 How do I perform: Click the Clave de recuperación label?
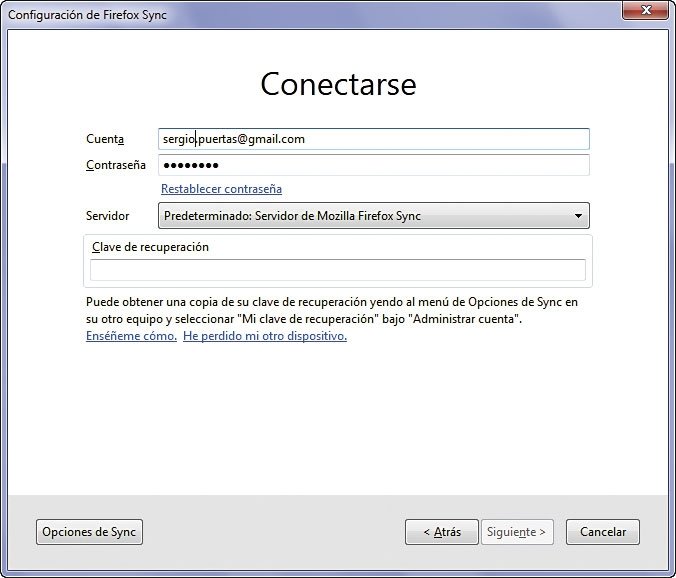150,247
